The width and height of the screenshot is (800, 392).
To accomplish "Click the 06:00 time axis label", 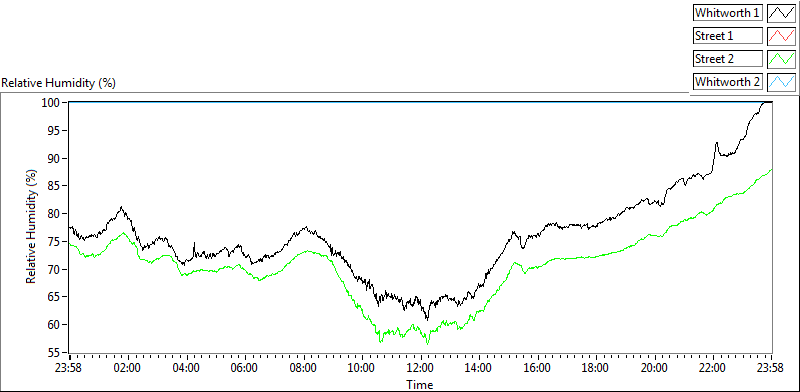I will (x=245, y=367).
